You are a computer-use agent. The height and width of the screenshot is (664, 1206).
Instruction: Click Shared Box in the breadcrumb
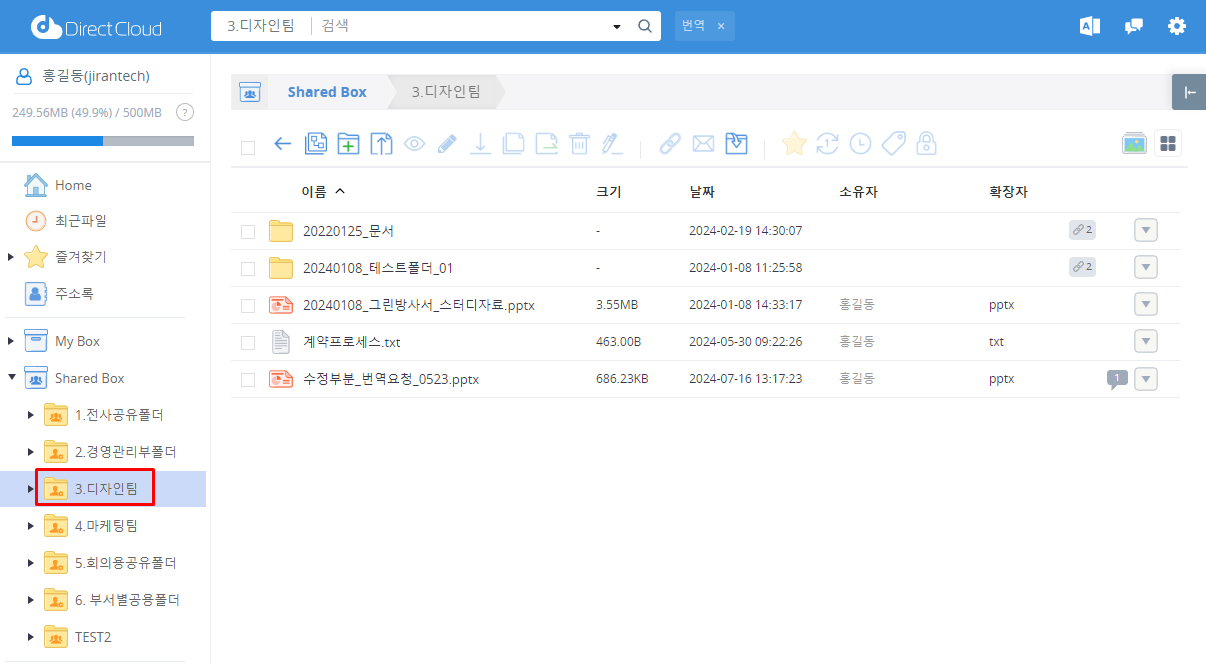[x=327, y=92]
